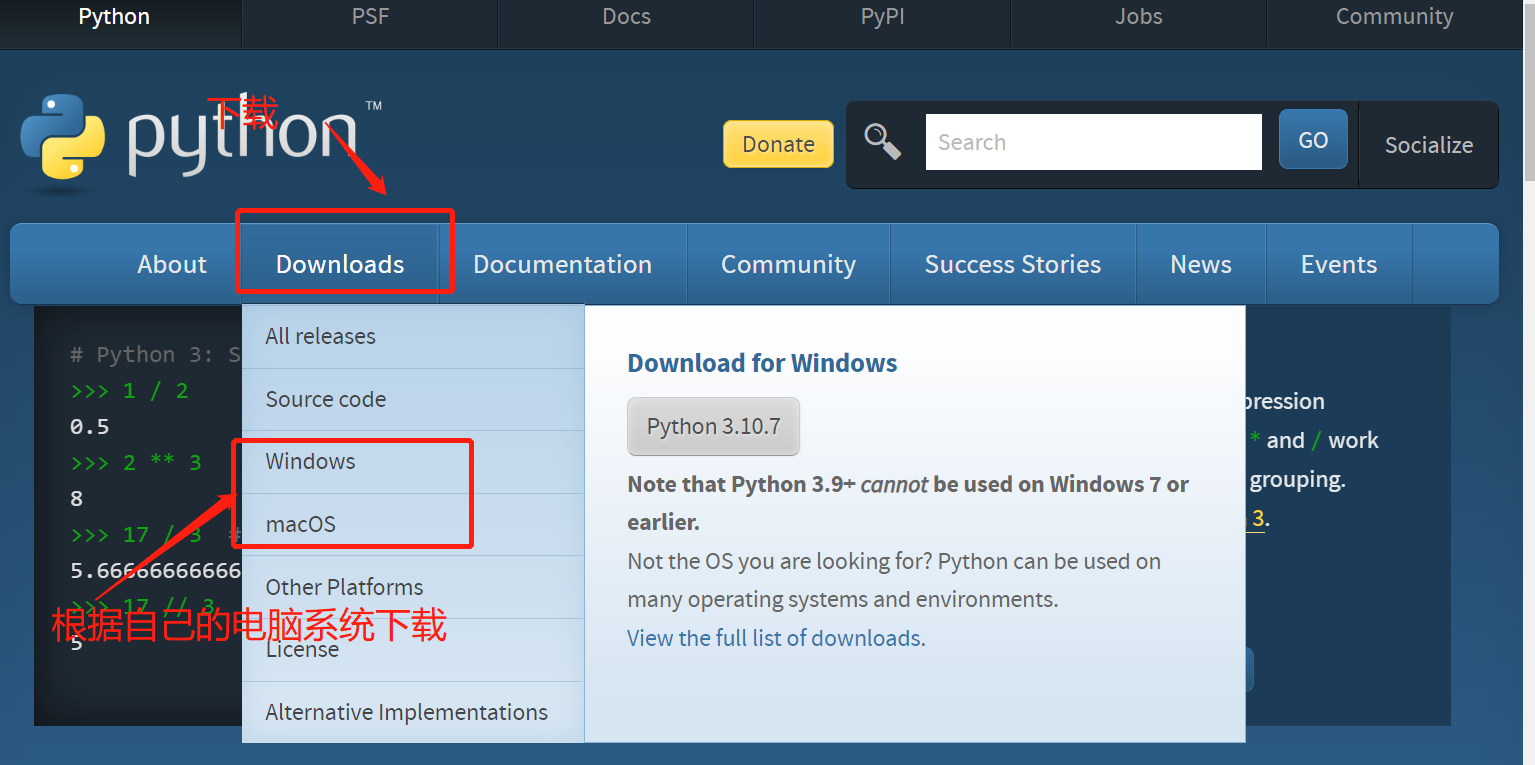Viewport: 1535px width, 765px height.
Task: Open the Jobs top tab
Action: 1139,17
